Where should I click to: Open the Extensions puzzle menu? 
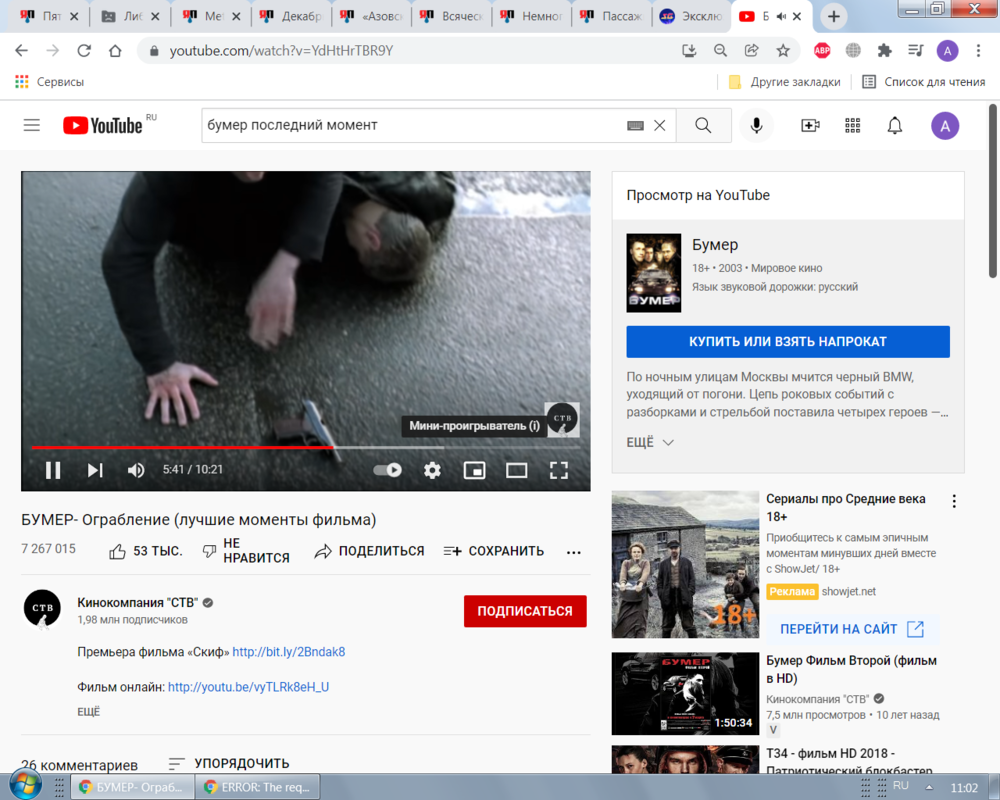click(x=885, y=51)
